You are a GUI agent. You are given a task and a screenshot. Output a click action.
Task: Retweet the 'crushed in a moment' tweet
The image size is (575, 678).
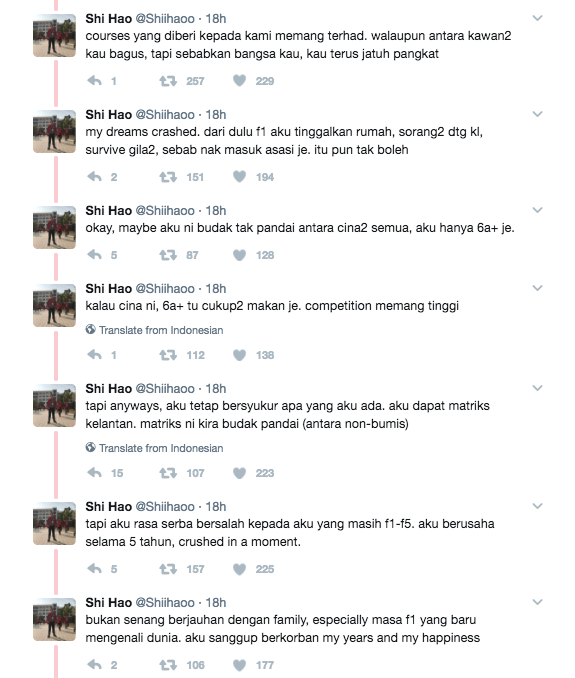tap(168, 569)
